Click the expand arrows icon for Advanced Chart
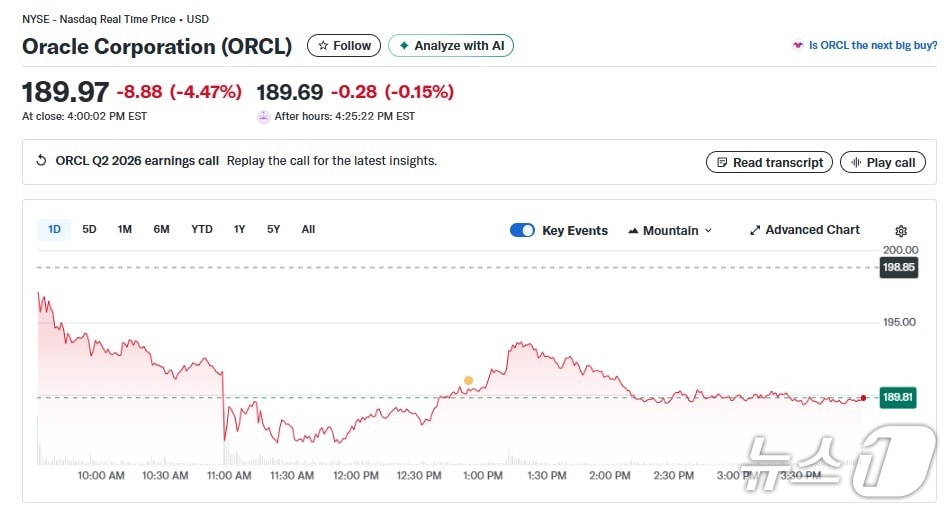This screenshot has height=512, width=951. (755, 230)
